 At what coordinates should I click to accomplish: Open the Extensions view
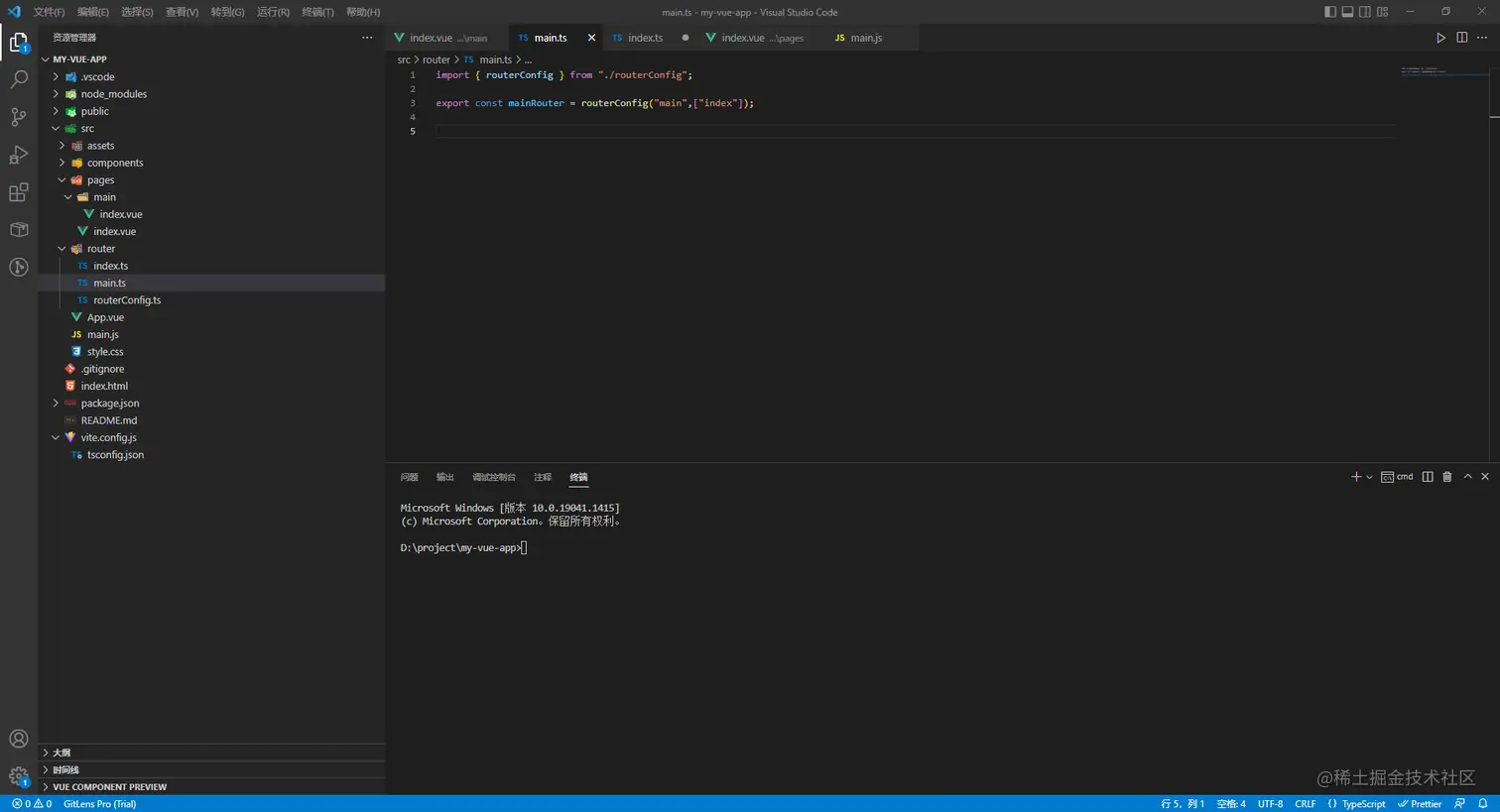coord(19,192)
